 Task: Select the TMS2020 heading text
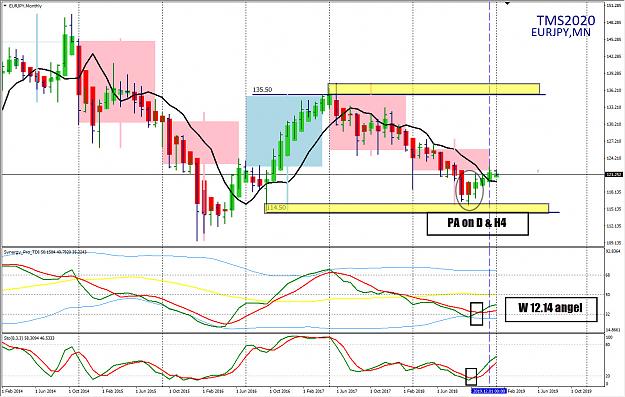pos(566,20)
